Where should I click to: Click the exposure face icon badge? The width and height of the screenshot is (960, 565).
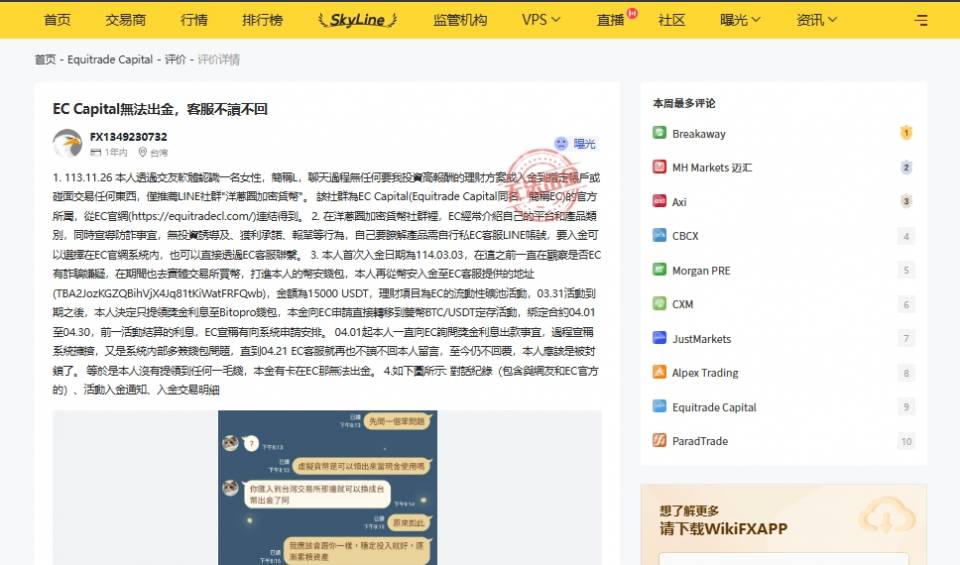coord(561,143)
